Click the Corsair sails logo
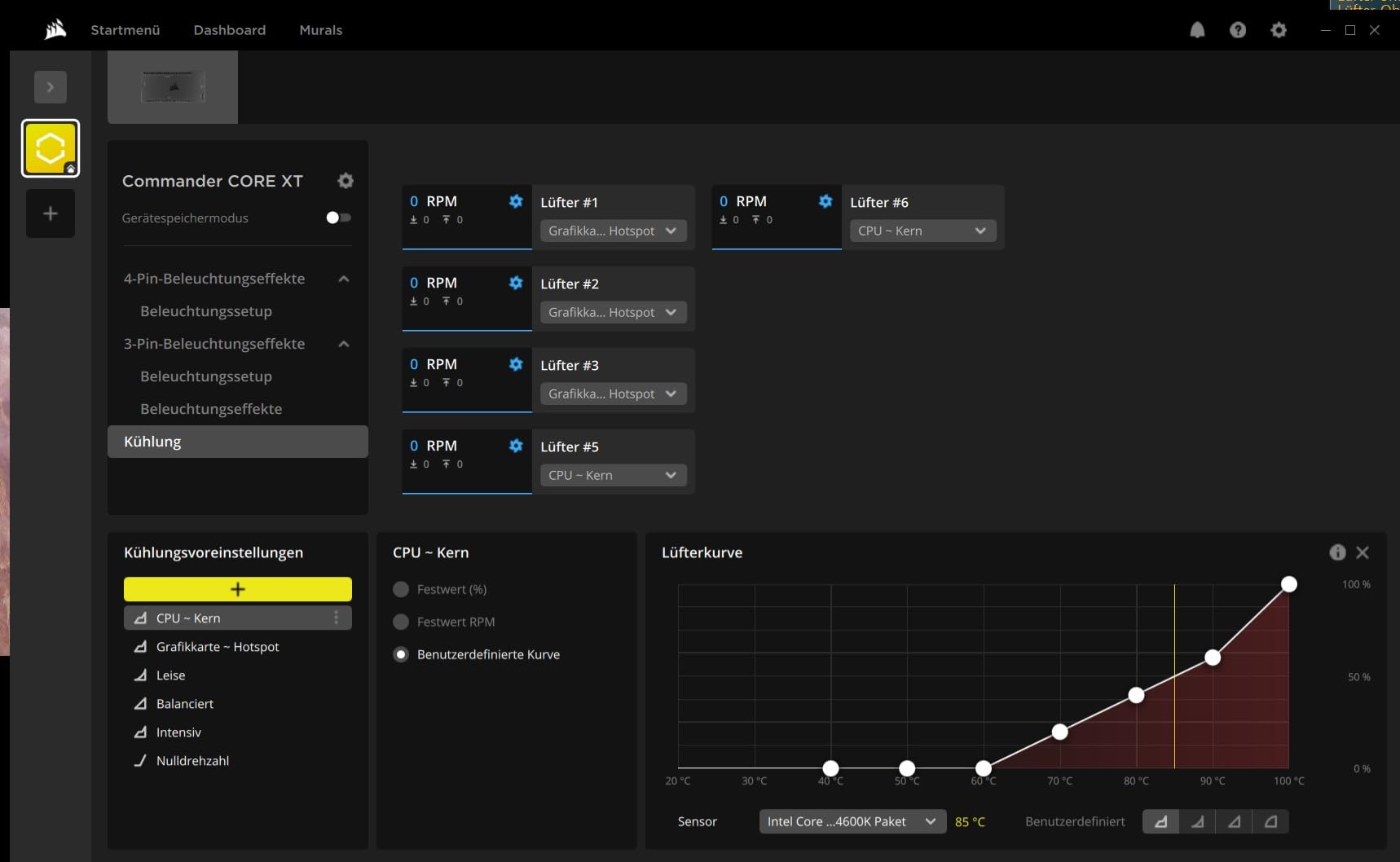Image resolution: width=1400 pixels, height=862 pixels. click(55, 30)
